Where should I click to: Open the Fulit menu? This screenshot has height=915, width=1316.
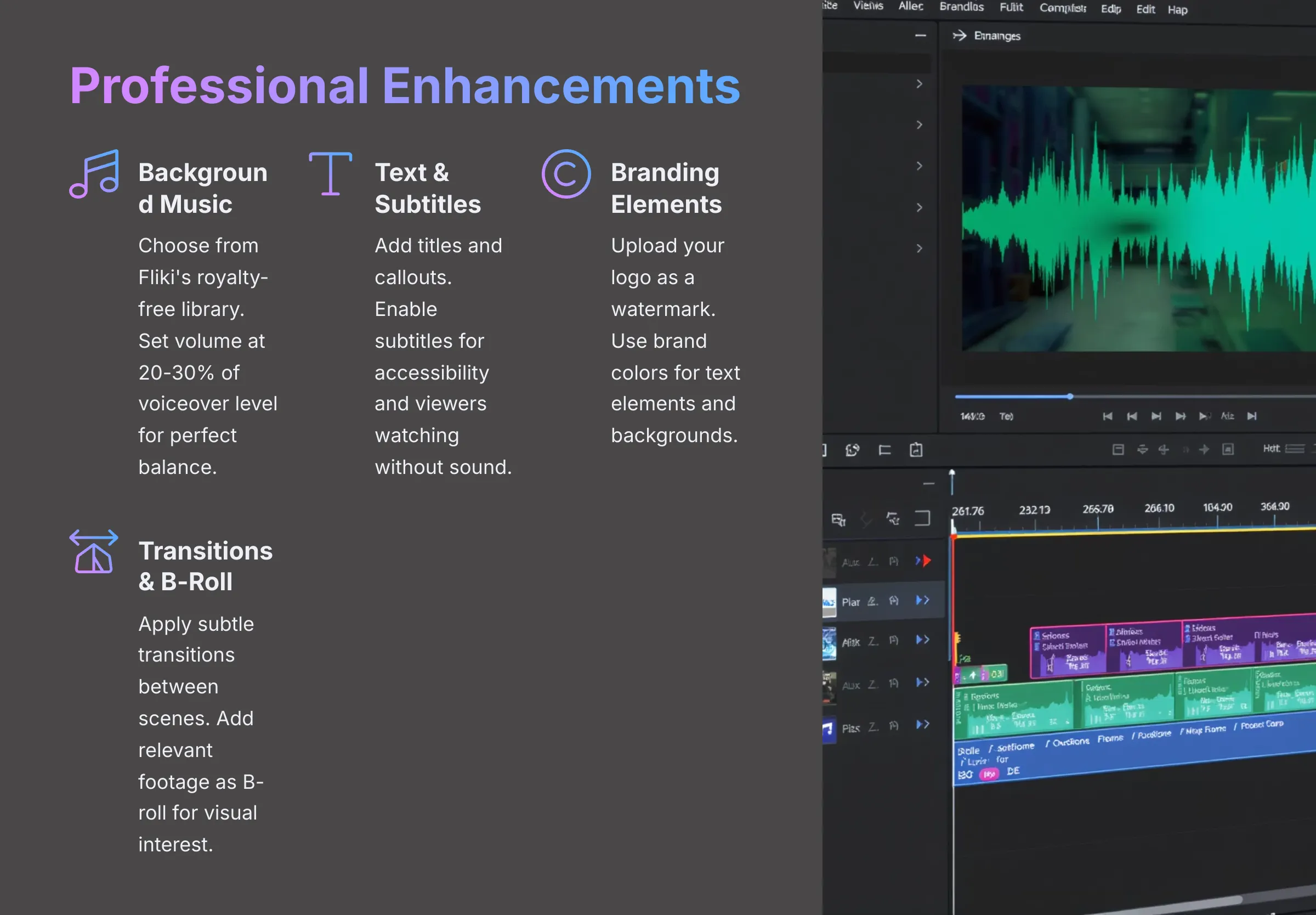pyautogui.click(x=1011, y=8)
